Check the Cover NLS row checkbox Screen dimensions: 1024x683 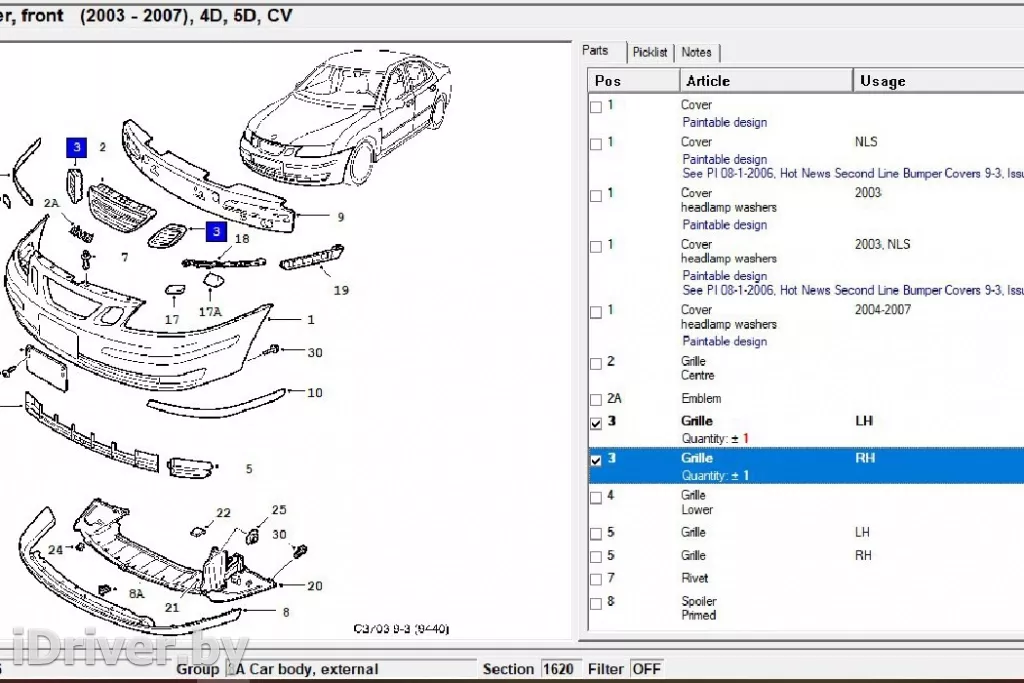pyautogui.click(x=596, y=144)
